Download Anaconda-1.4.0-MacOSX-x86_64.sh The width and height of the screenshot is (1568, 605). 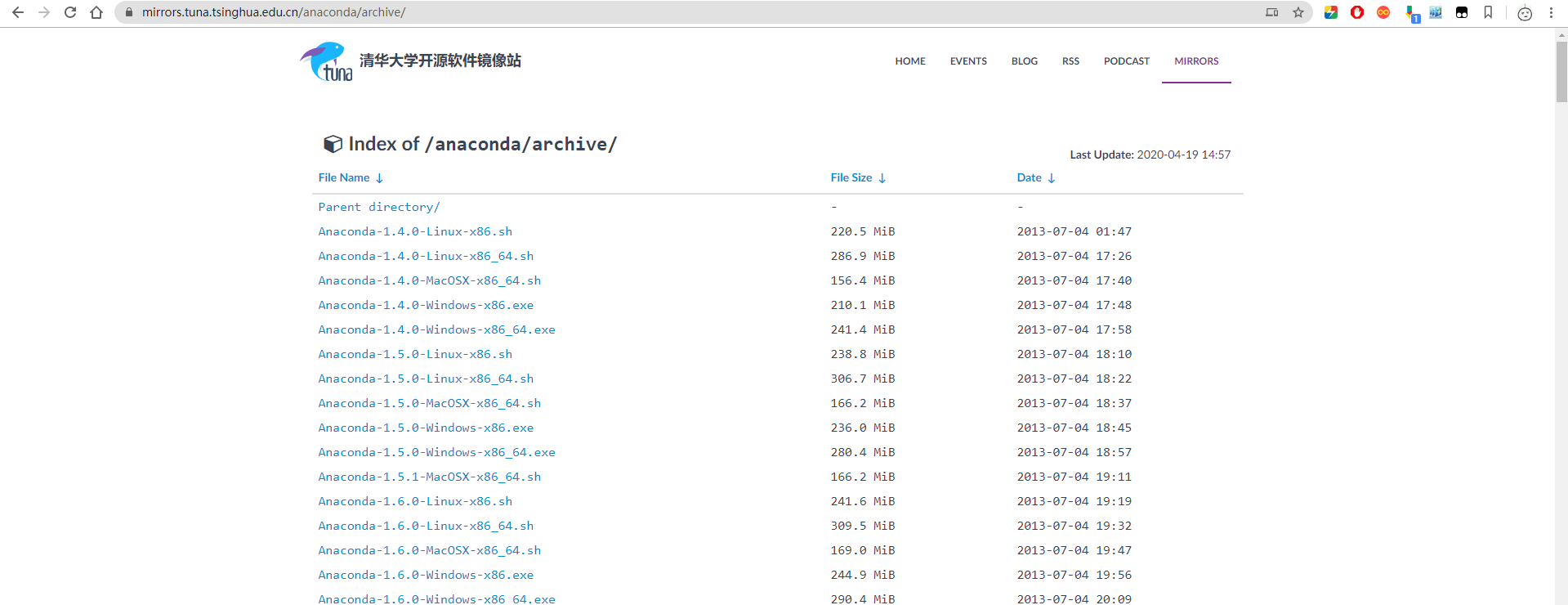coord(430,280)
